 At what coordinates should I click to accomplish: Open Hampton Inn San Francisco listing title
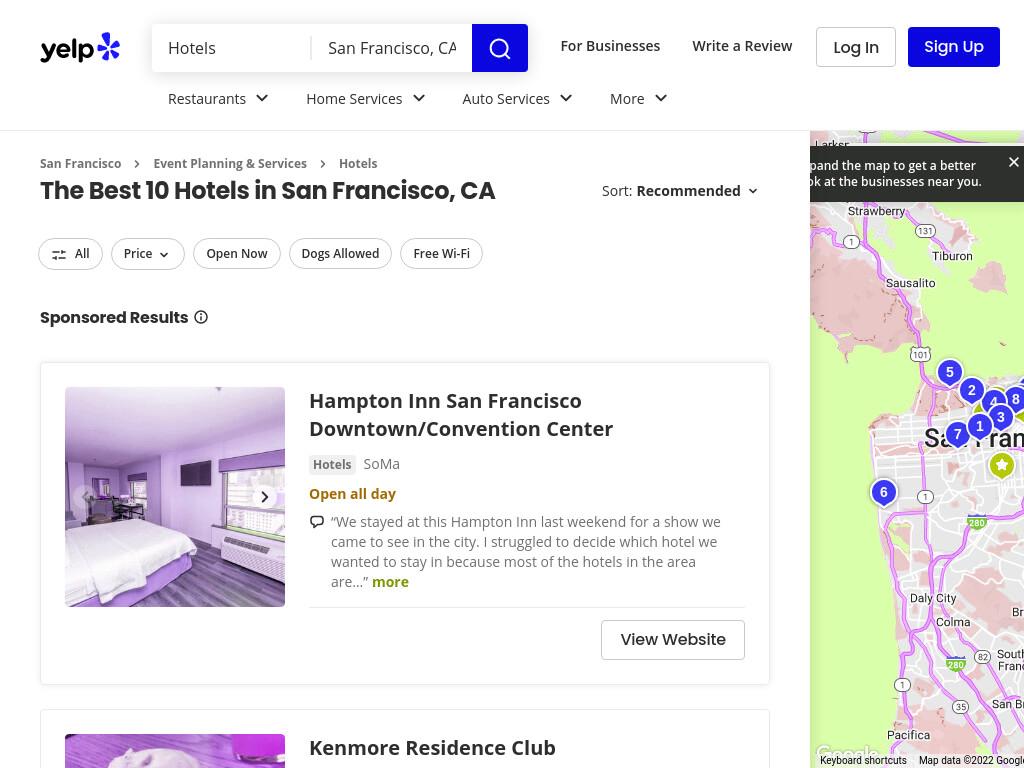point(461,415)
